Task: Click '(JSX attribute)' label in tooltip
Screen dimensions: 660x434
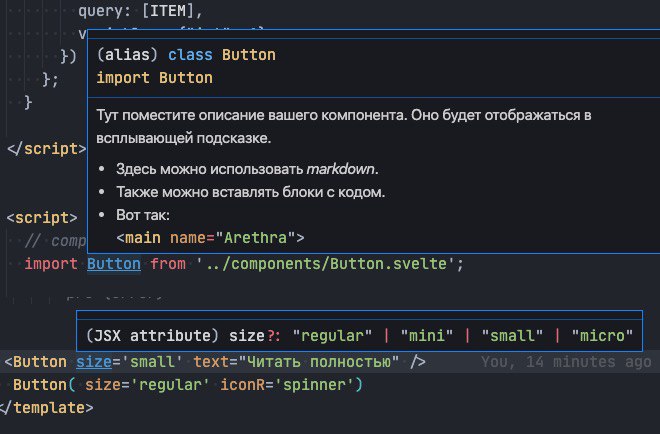Action: point(152,335)
